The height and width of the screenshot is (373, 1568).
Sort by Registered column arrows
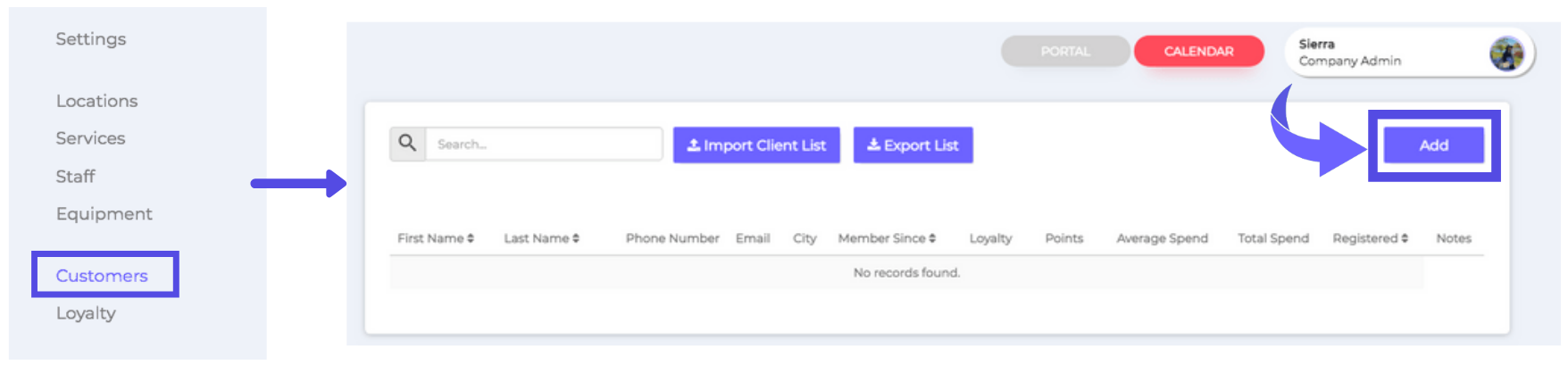pos(1405,238)
